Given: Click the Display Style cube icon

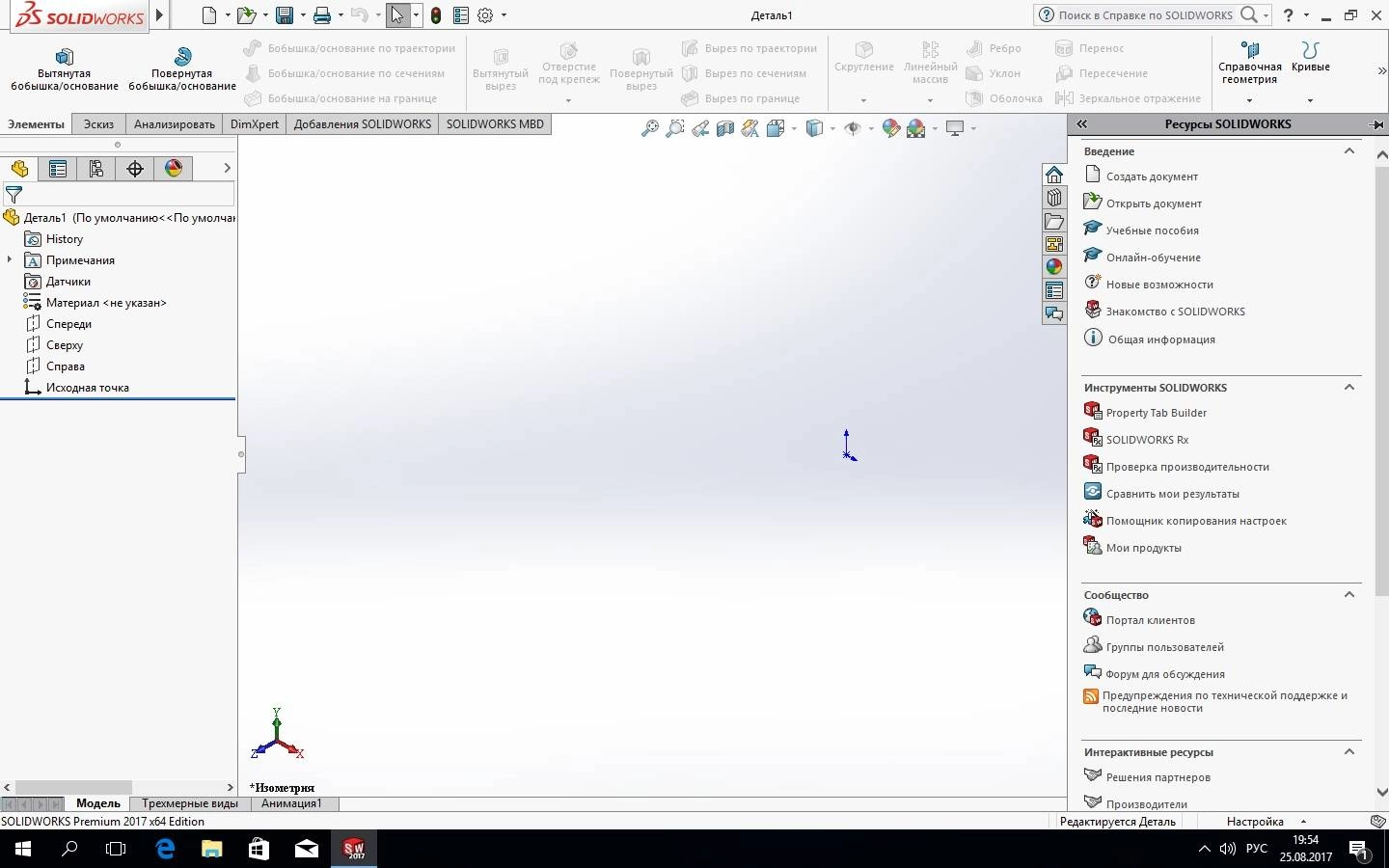Looking at the screenshot, I should point(814,128).
